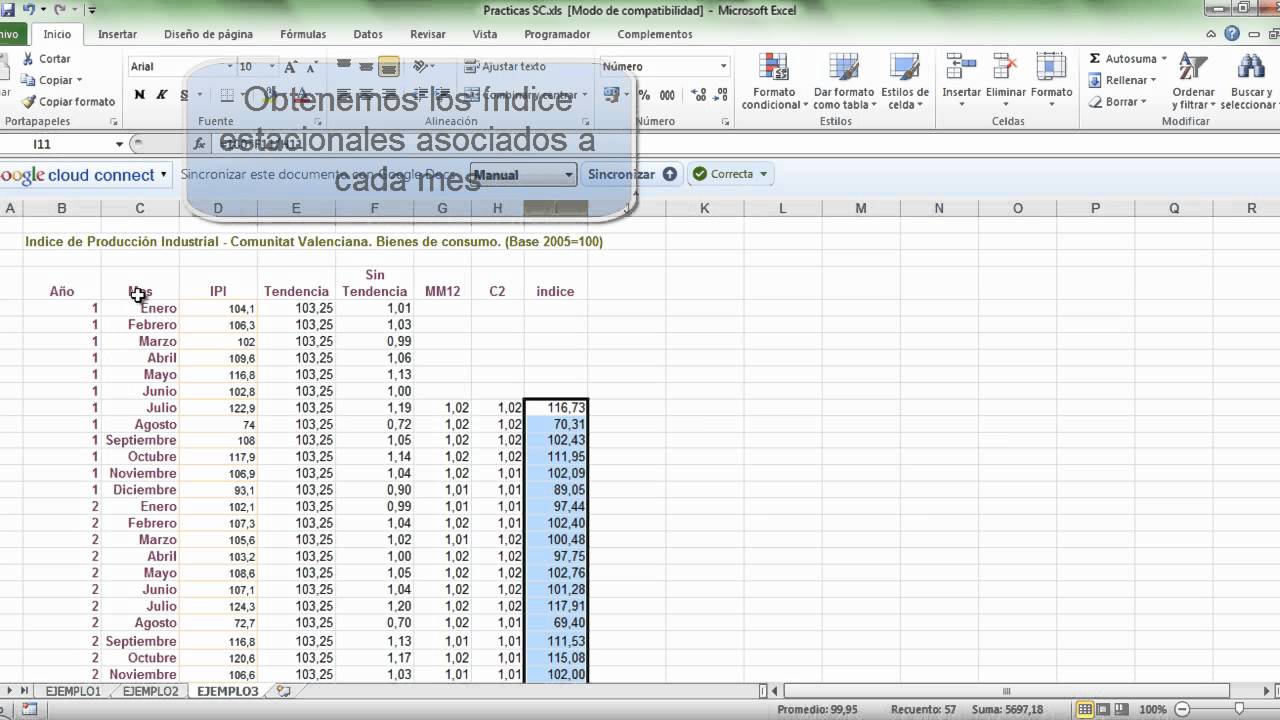Click the blue Help question mark icon
The width and height of the screenshot is (1280, 720).
(x=1232, y=34)
